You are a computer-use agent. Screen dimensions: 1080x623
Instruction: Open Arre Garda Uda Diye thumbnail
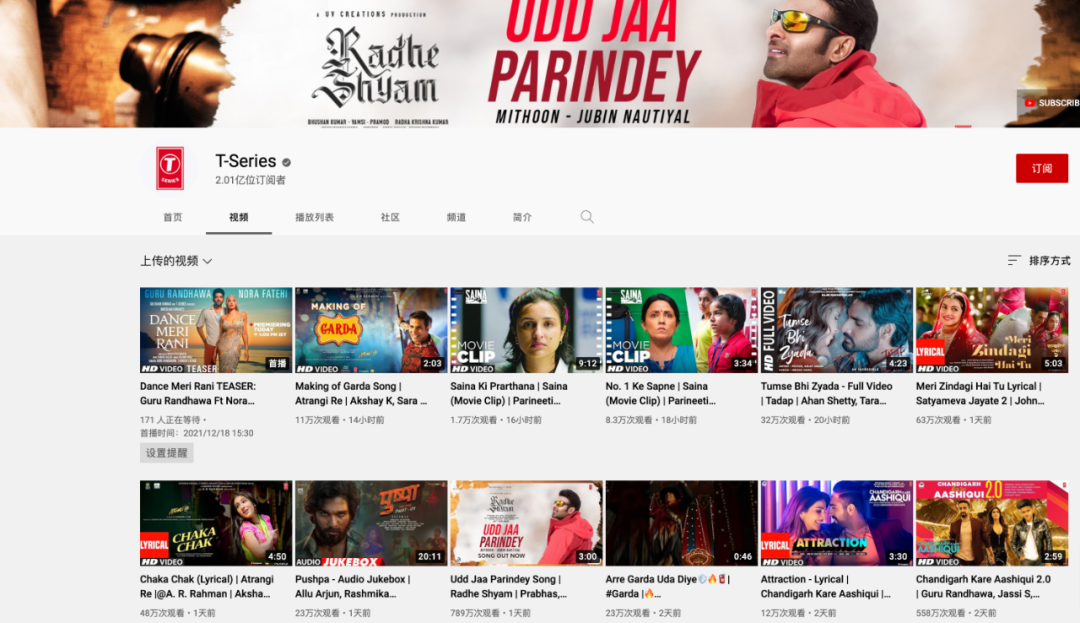(x=681, y=523)
